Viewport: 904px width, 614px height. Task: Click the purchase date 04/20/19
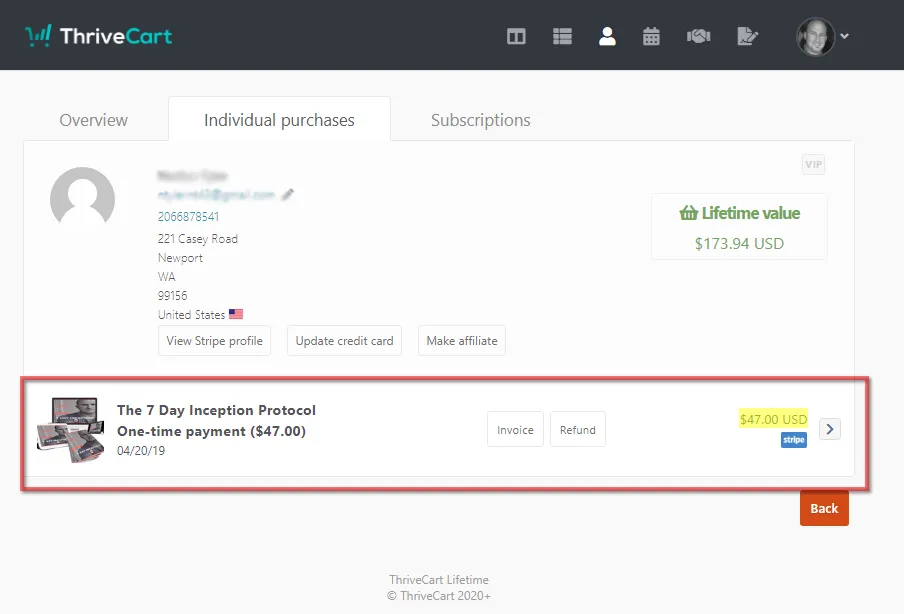pyautogui.click(x=141, y=450)
